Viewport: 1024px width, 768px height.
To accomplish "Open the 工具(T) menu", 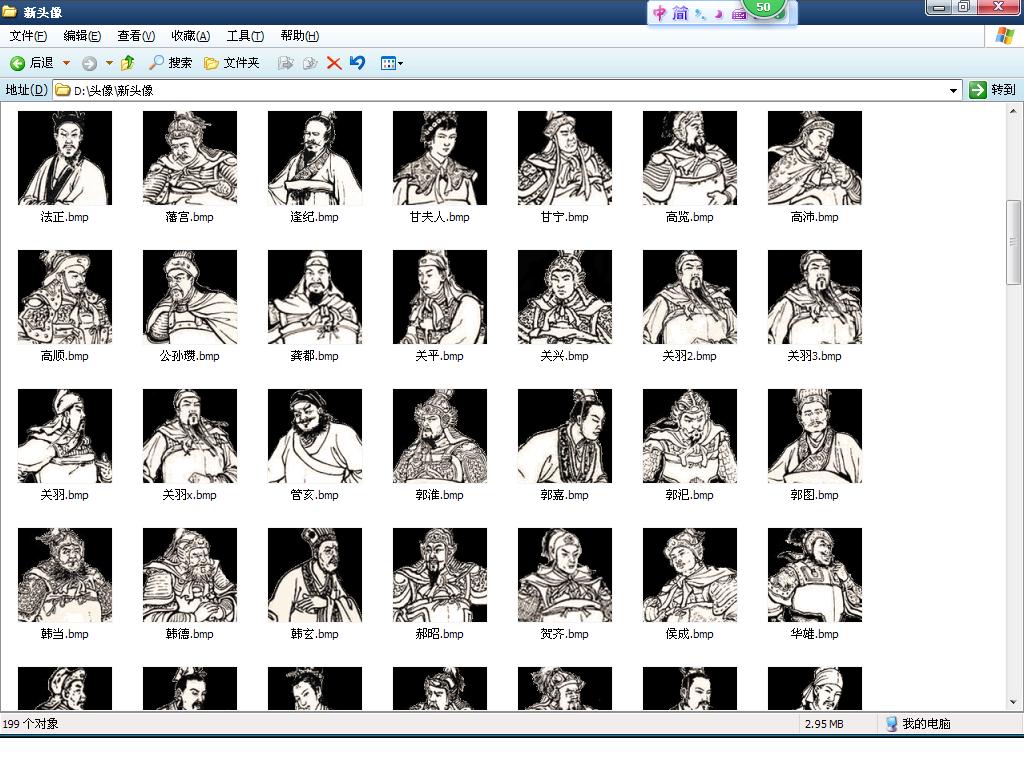I will point(245,36).
